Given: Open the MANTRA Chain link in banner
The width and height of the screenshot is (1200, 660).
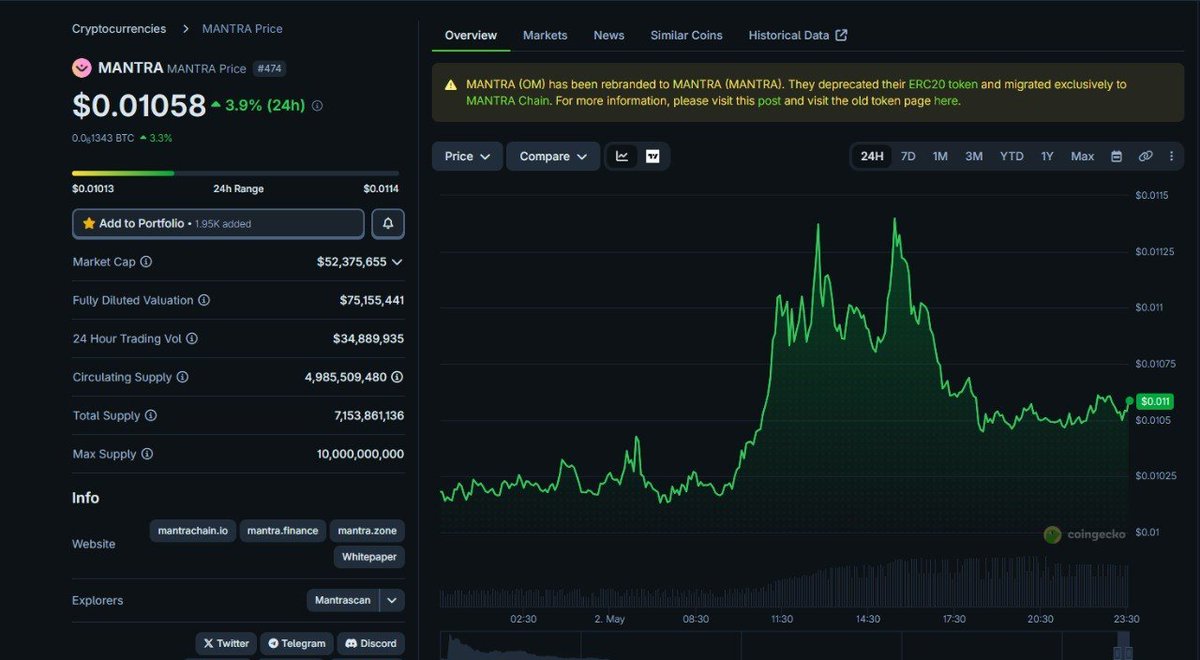Looking at the screenshot, I should 507,101.
